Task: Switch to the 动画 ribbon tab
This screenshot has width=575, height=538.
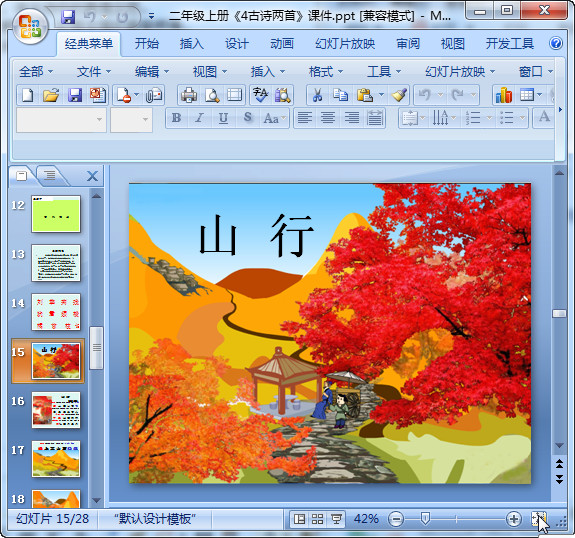Action: tap(282, 44)
